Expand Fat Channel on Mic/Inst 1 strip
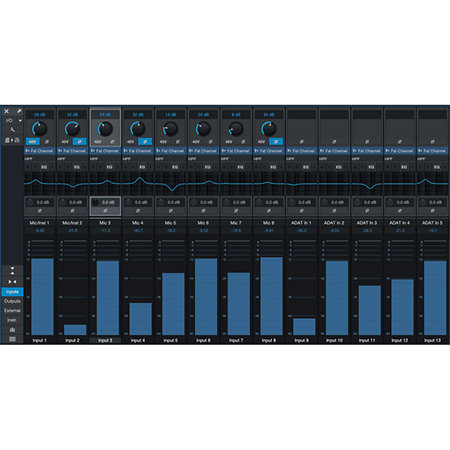Image resolution: width=450 pixels, height=450 pixels. pyautogui.click(x=40, y=151)
